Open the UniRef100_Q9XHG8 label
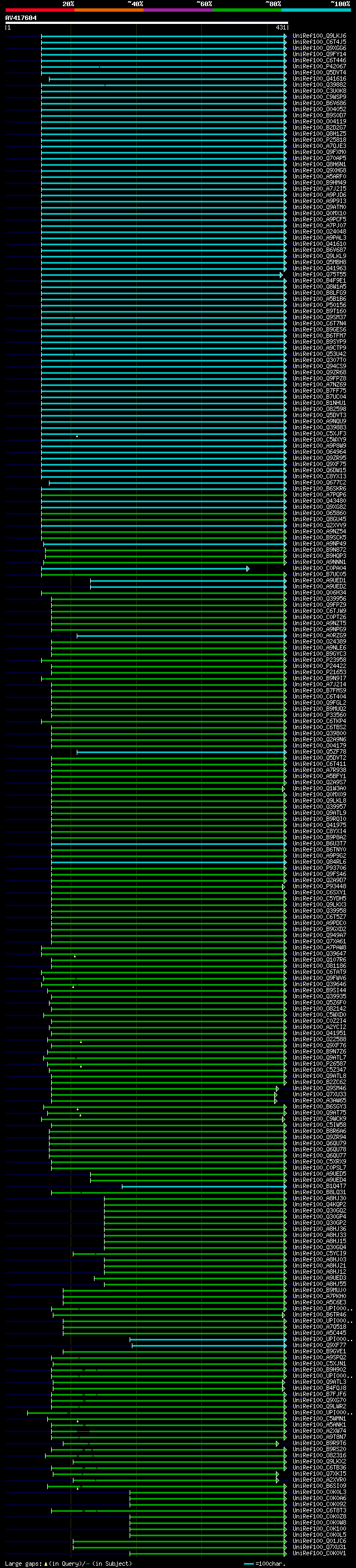The image size is (356, 1568). coord(319,170)
